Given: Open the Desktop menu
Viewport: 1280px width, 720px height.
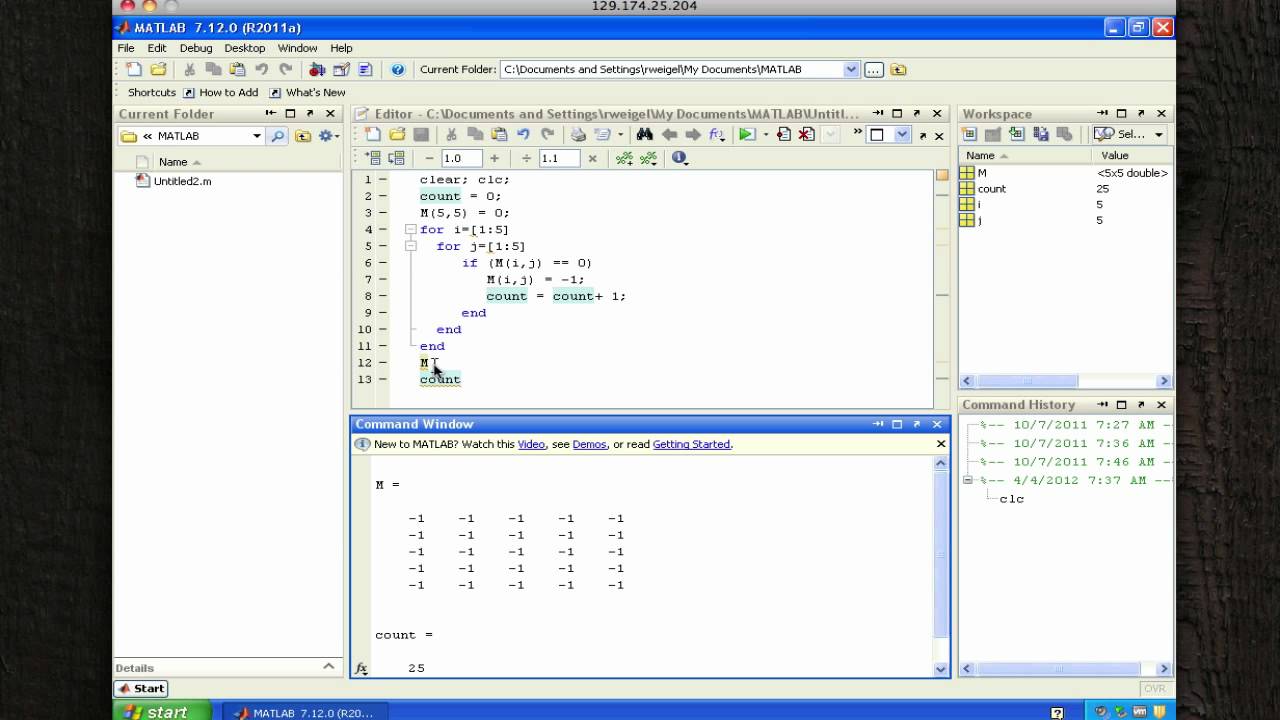Looking at the screenshot, I should 245,48.
